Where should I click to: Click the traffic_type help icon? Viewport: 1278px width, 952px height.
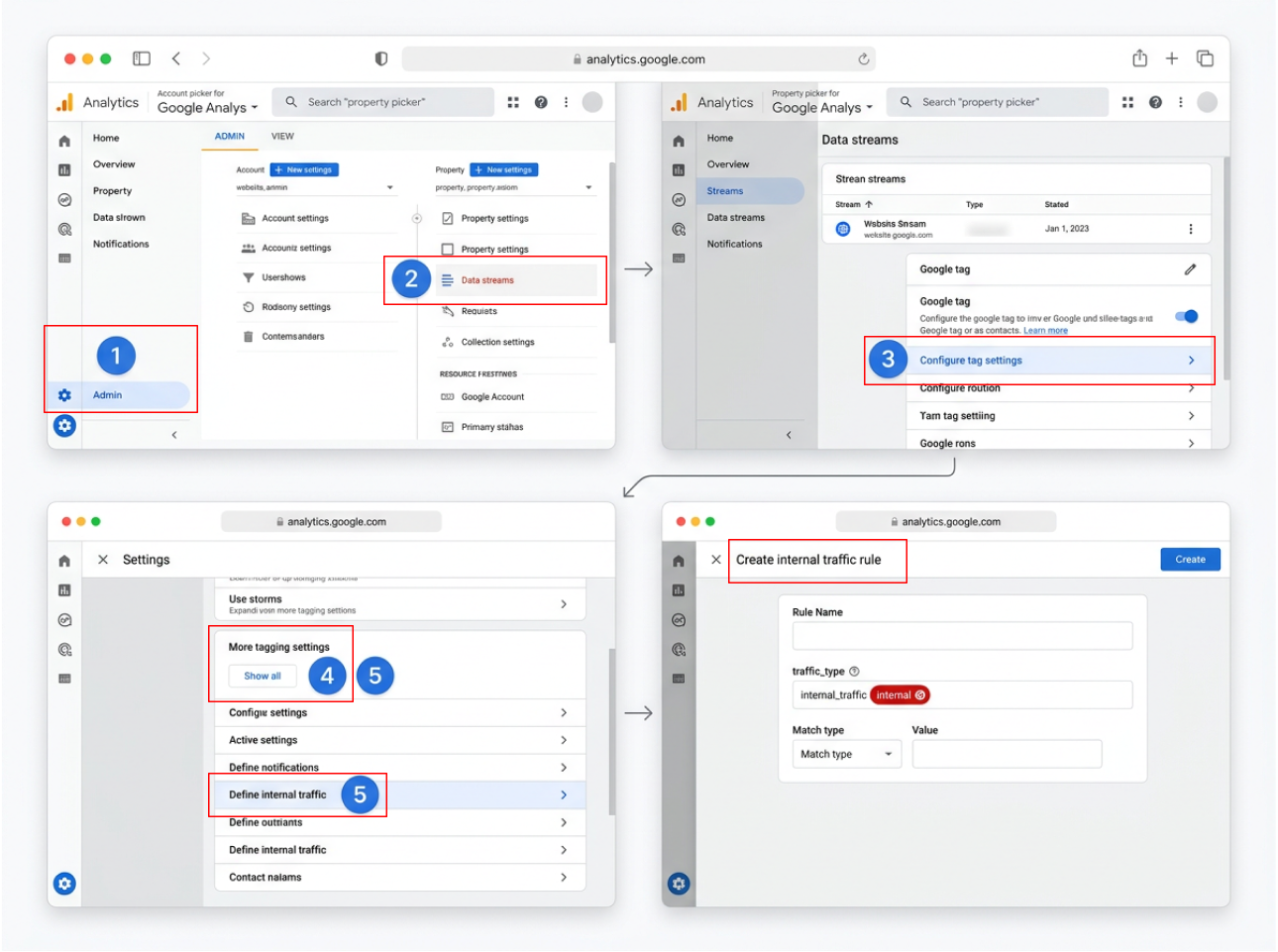click(854, 671)
